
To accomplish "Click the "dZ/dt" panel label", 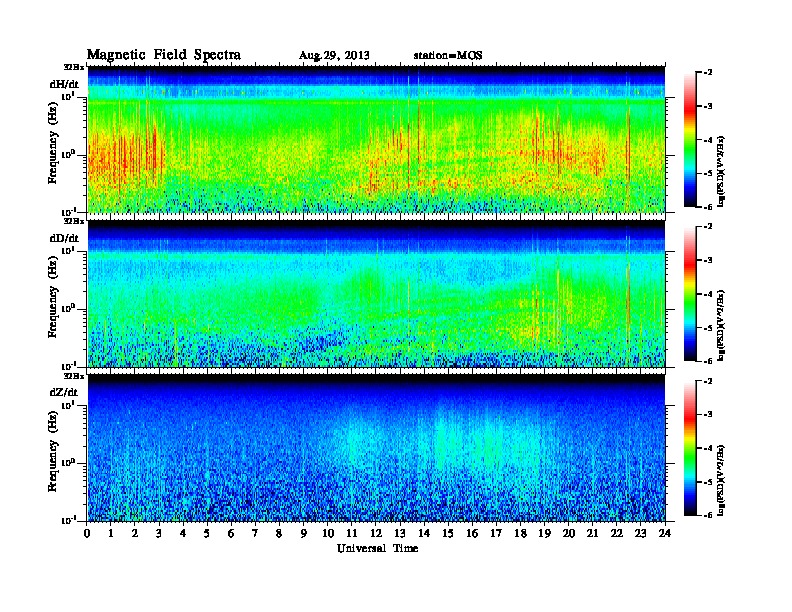I will pyautogui.click(x=64, y=392).
